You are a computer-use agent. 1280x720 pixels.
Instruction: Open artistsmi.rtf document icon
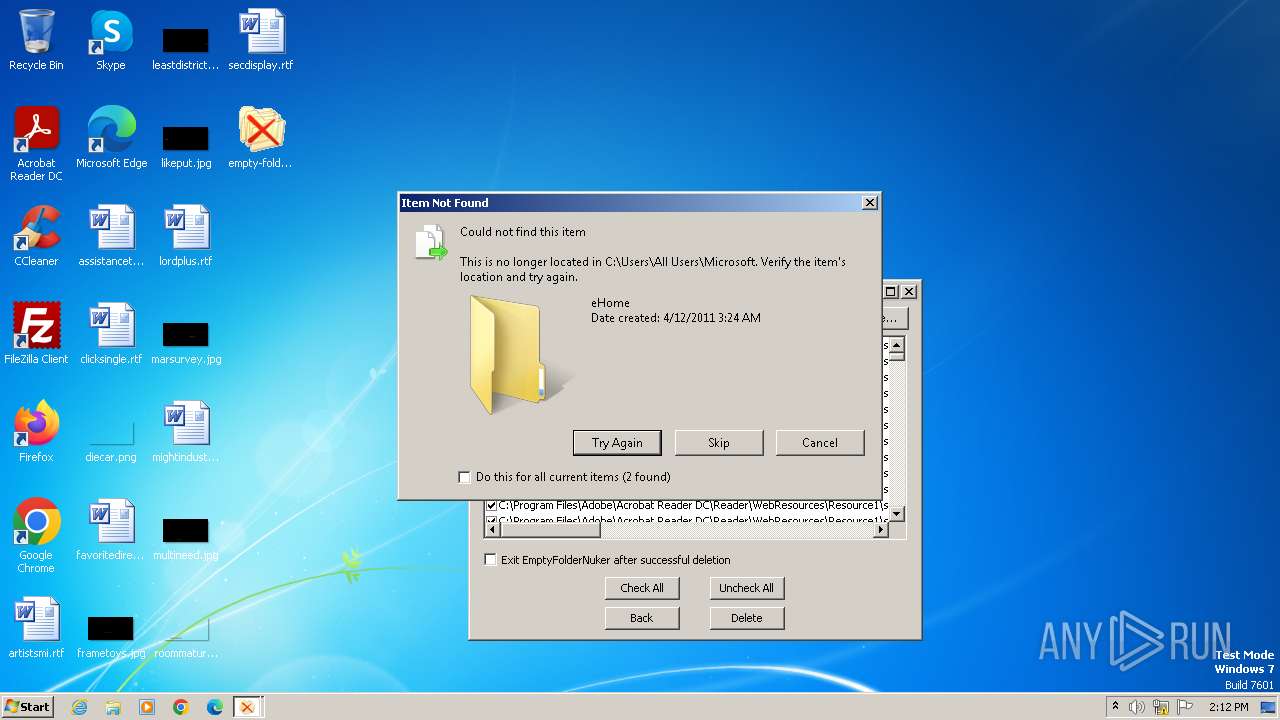[x=36, y=628]
